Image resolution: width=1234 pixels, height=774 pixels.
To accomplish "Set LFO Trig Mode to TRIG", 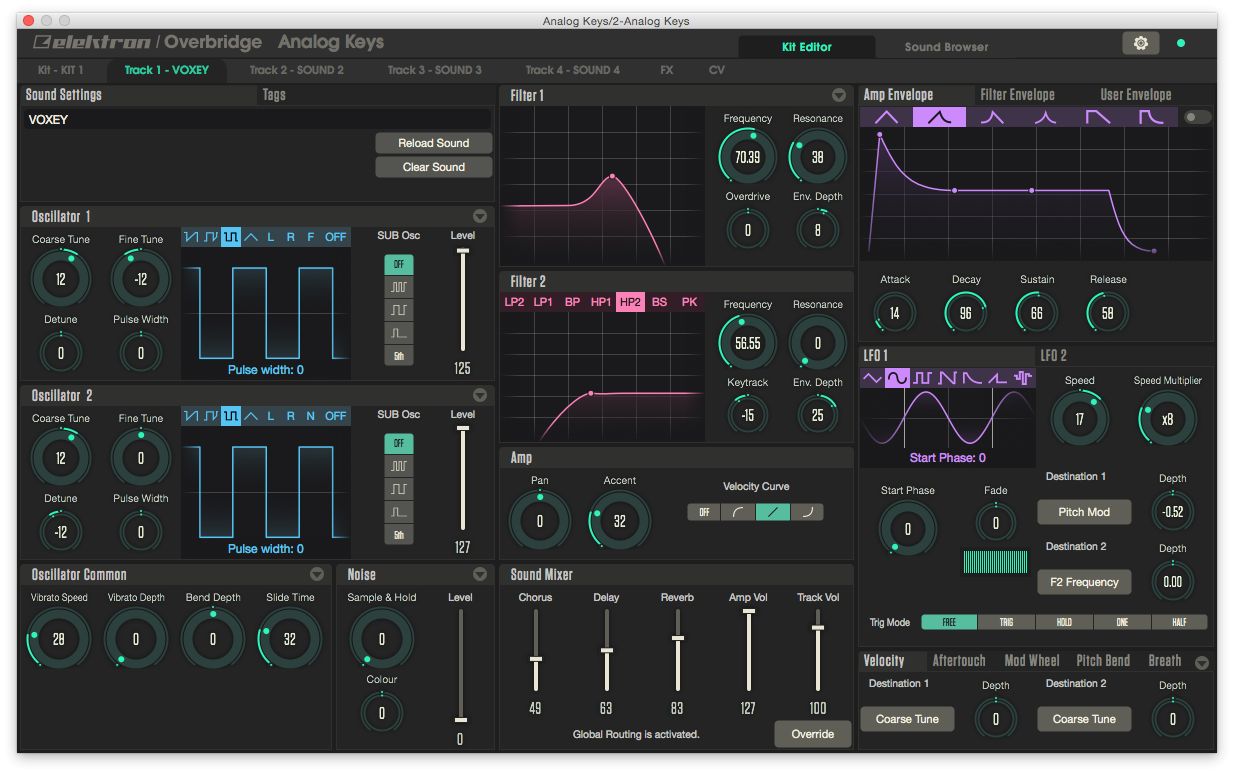I will tap(1006, 622).
